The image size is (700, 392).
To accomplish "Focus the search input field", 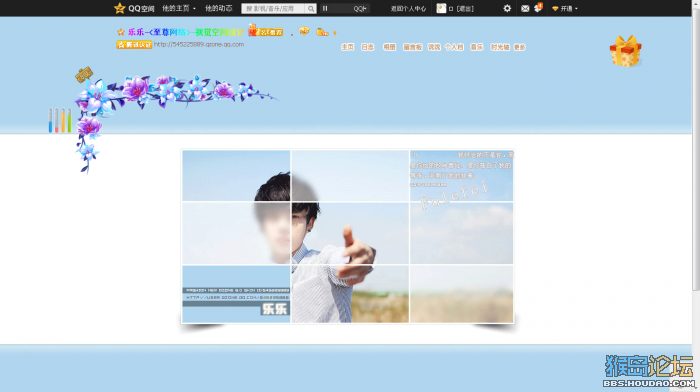I will click(273, 8).
